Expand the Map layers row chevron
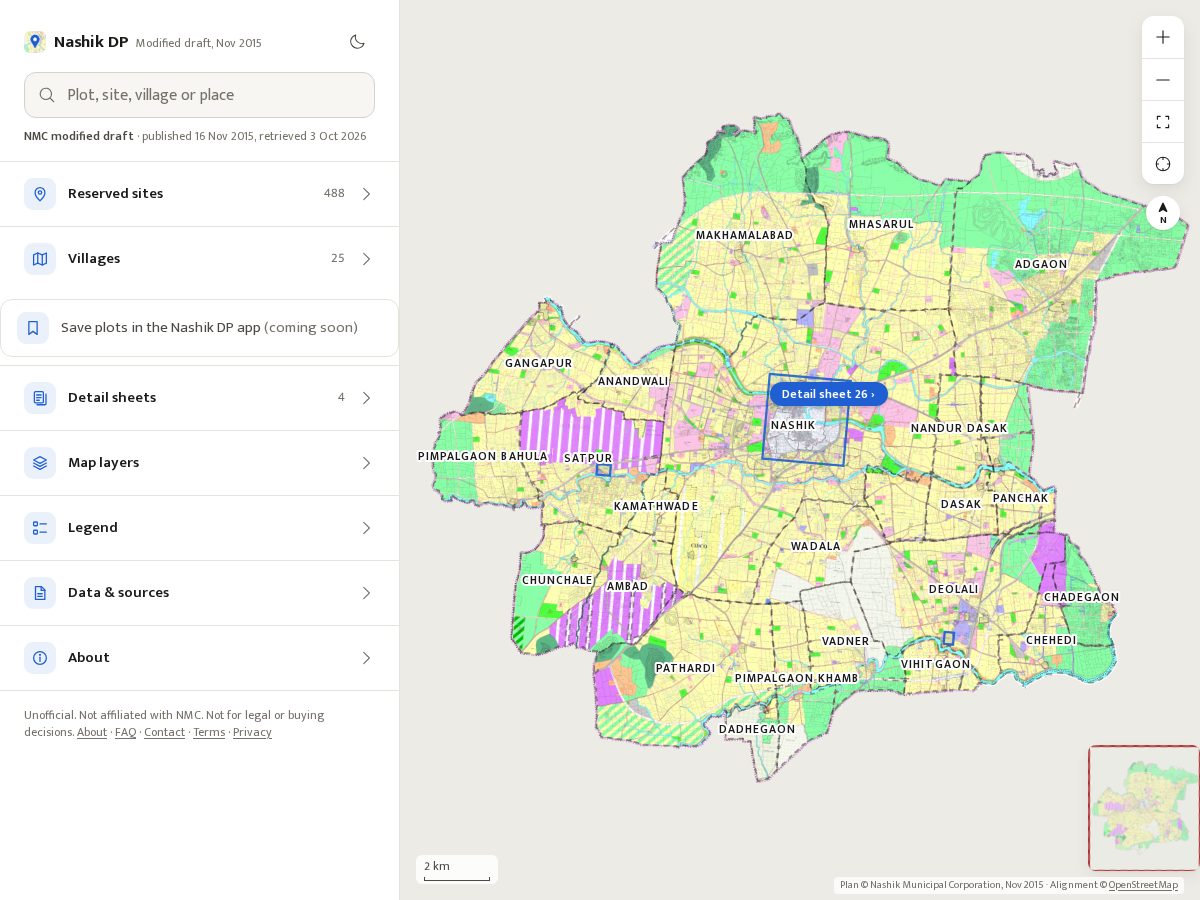The height and width of the screenshot is (900, 1200). [366, 463]
